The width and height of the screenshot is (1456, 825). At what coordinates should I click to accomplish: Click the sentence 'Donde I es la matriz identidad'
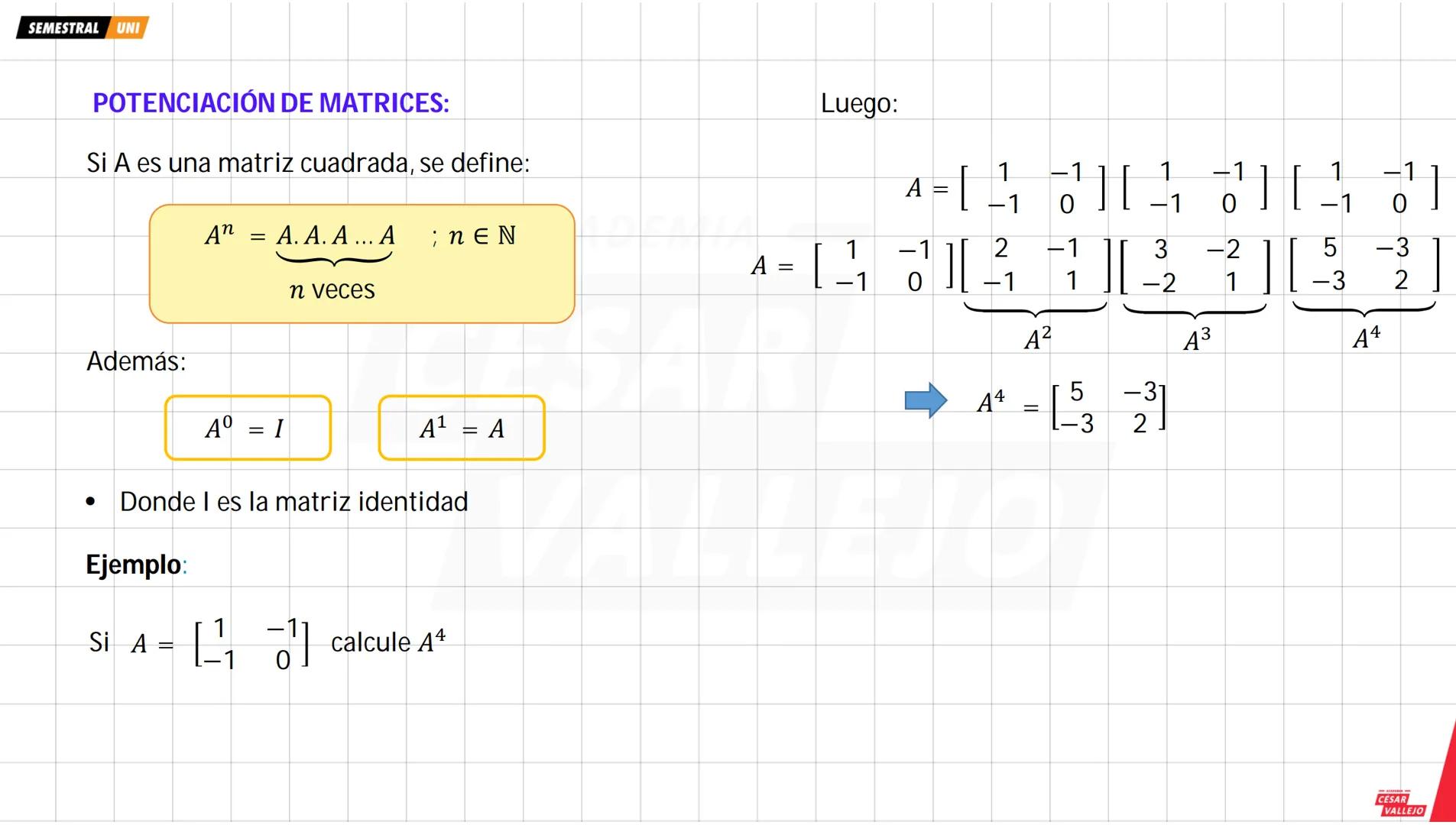tap(293, 502)
